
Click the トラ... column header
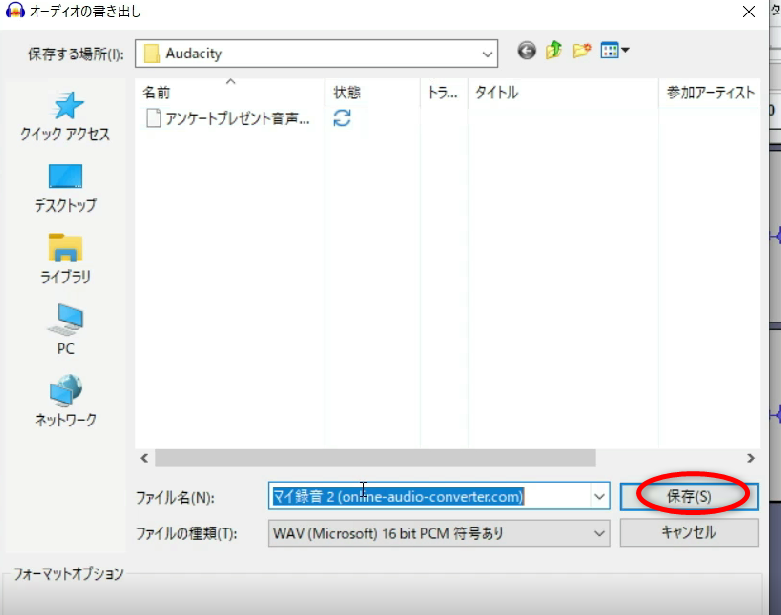444,92
